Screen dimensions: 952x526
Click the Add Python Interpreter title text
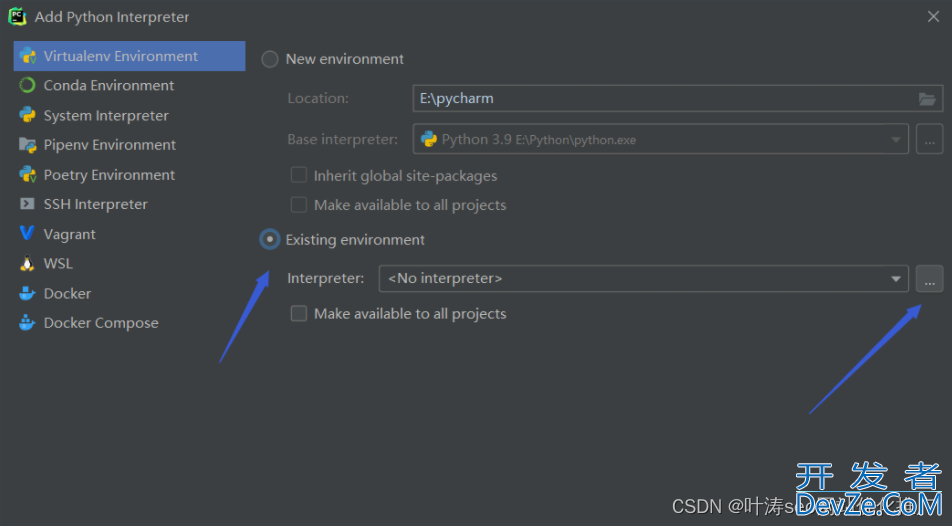point(112,17)
